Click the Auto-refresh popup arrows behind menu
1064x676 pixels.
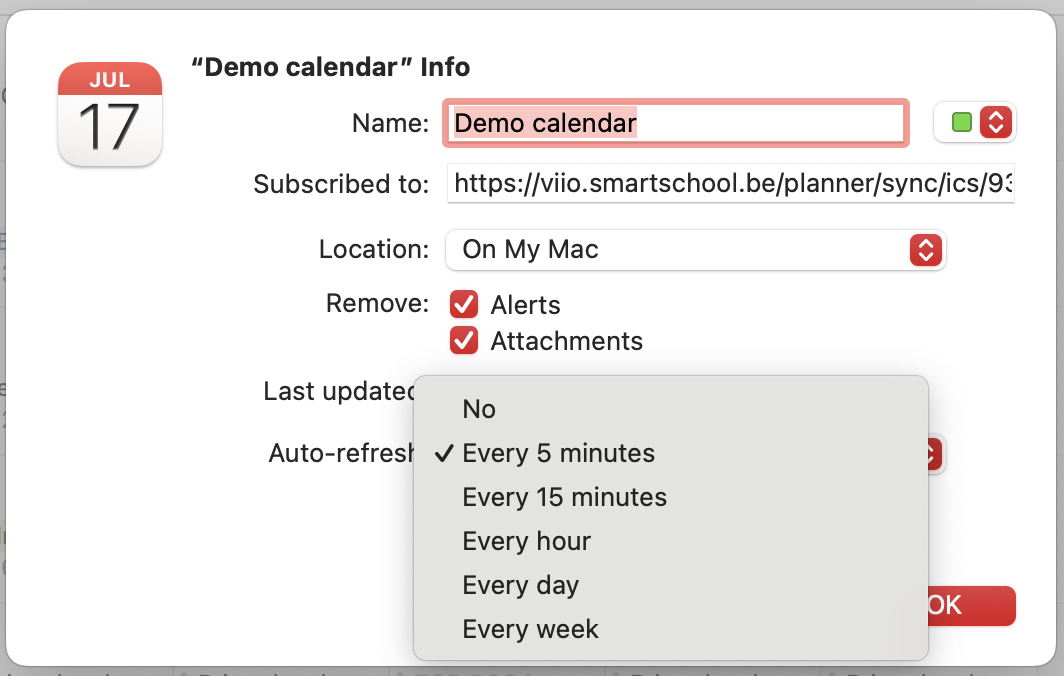click(x=934, y=454)
